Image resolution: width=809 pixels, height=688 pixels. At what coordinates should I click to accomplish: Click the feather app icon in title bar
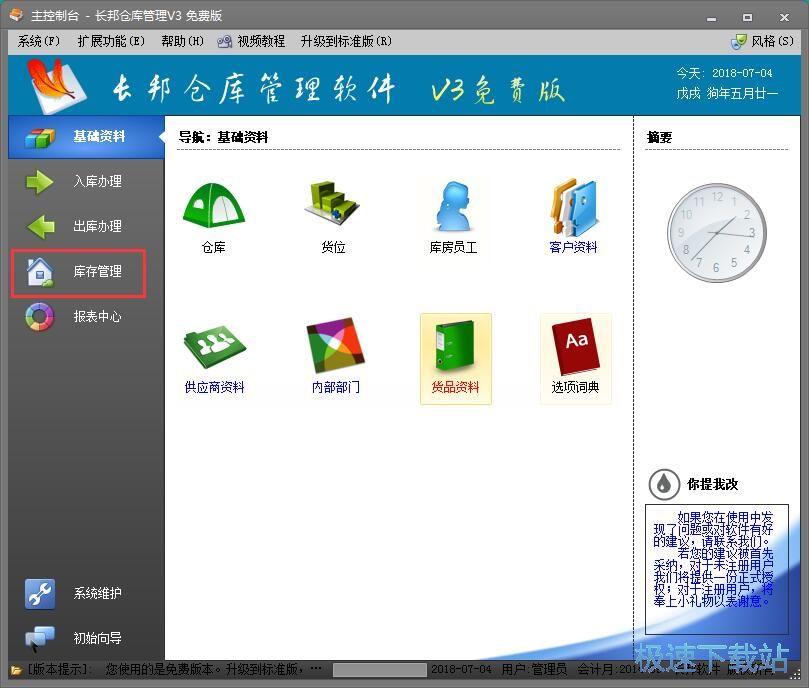[17, 15]
